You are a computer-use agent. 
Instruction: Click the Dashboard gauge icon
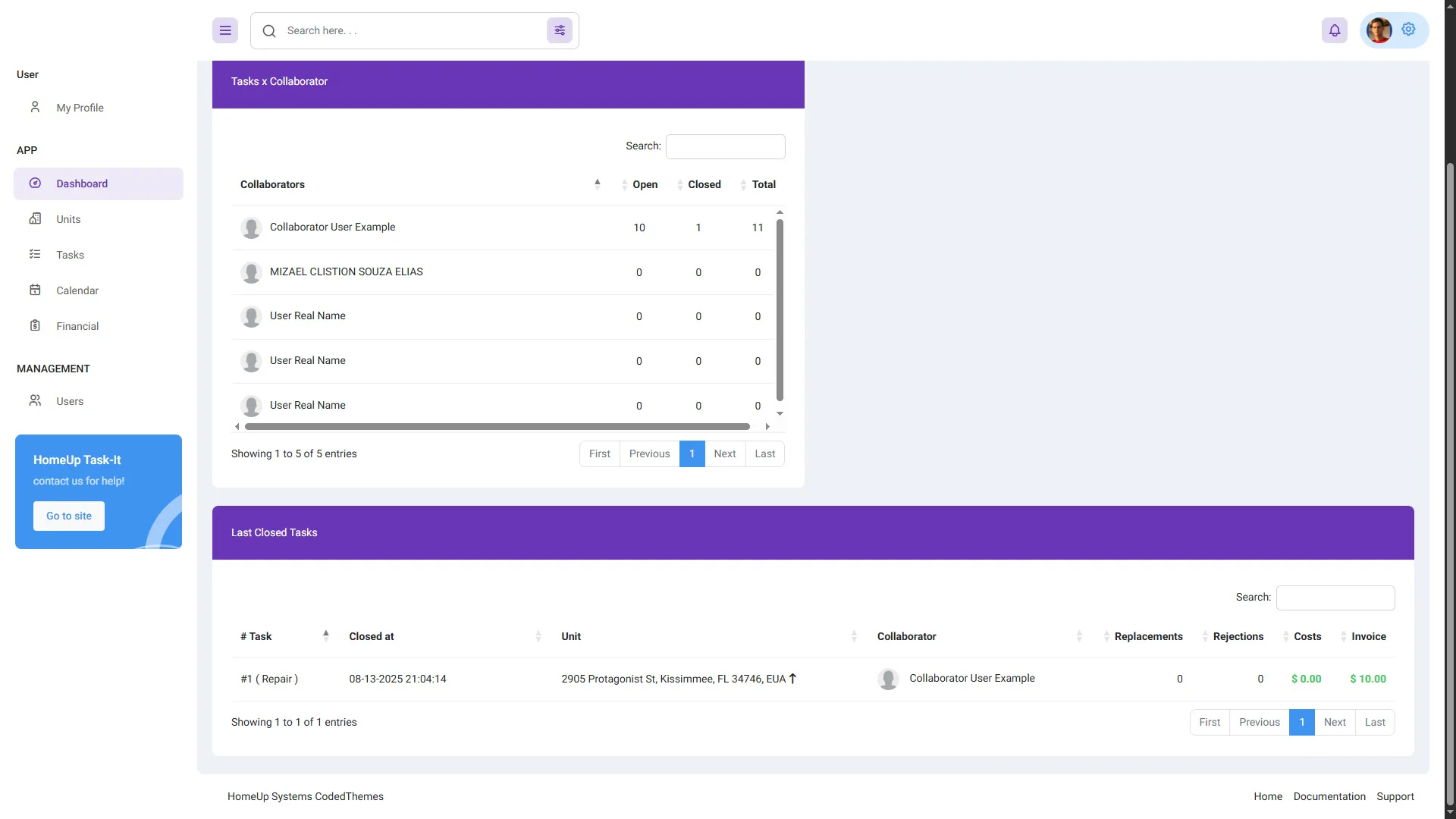[35, 183]
